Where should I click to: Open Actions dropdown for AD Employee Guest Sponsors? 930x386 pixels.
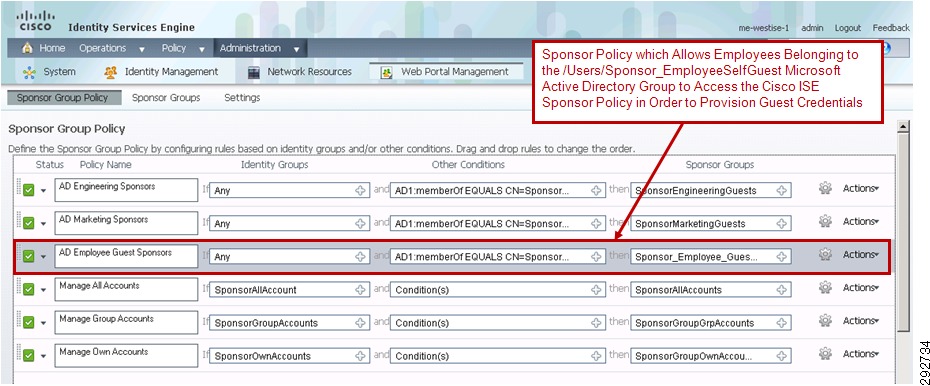861,254
